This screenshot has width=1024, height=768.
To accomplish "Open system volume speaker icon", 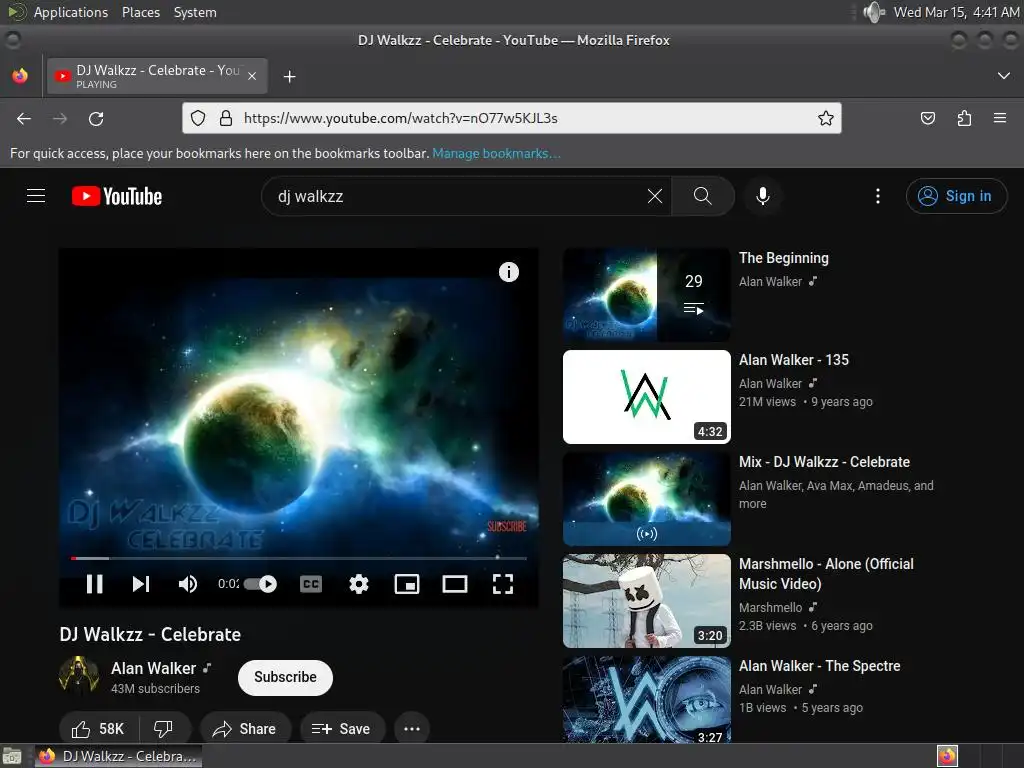I will coord(873,12).
